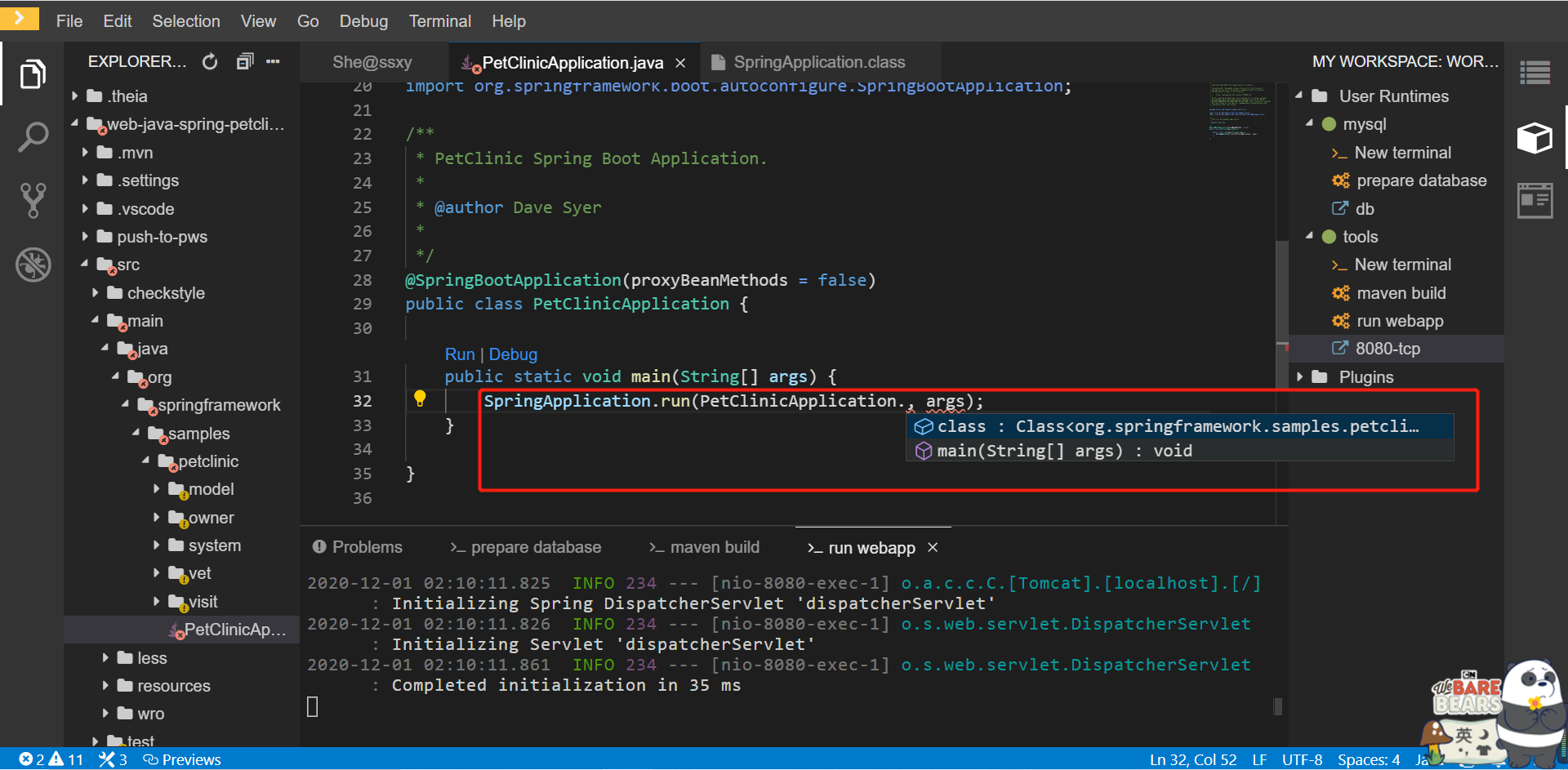Click Ln 32, Col 52 in status bar
The image size is (1568, 770).
pos(1193,759)
